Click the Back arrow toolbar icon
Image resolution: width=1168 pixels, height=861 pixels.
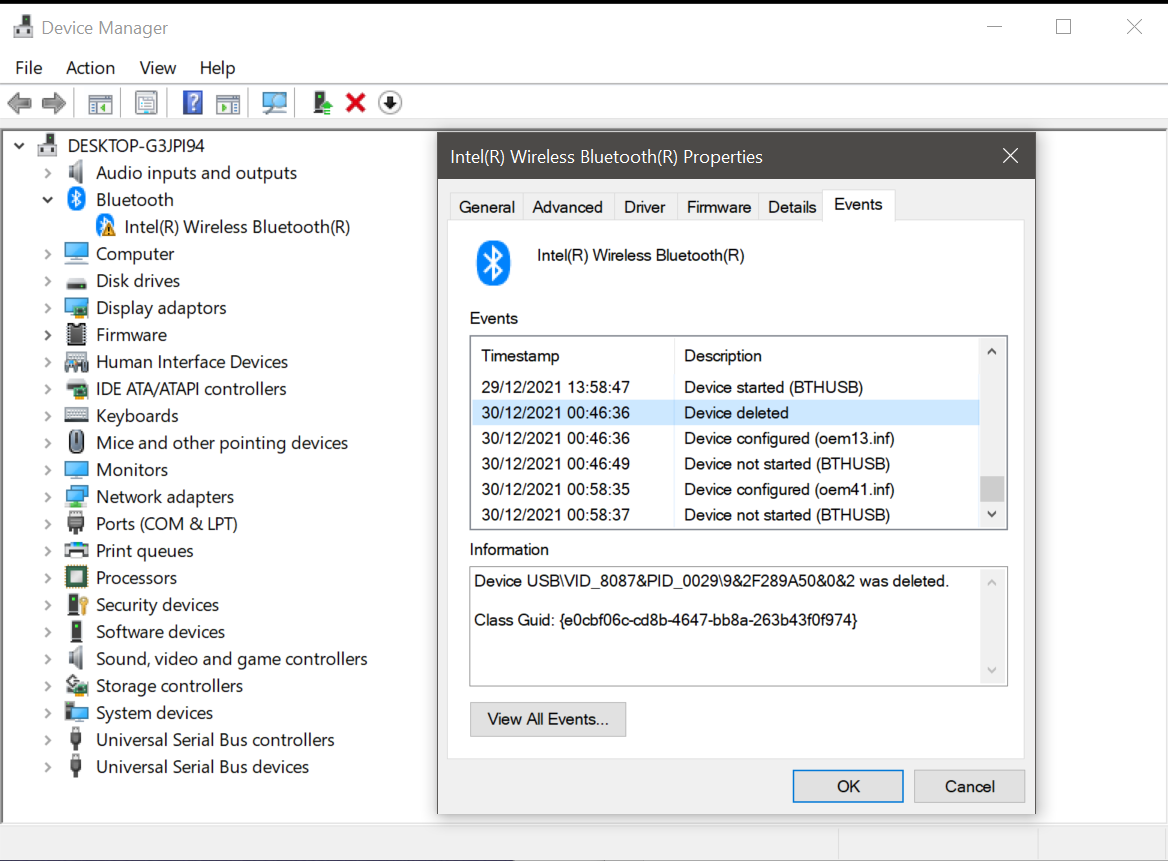(19, 103)
